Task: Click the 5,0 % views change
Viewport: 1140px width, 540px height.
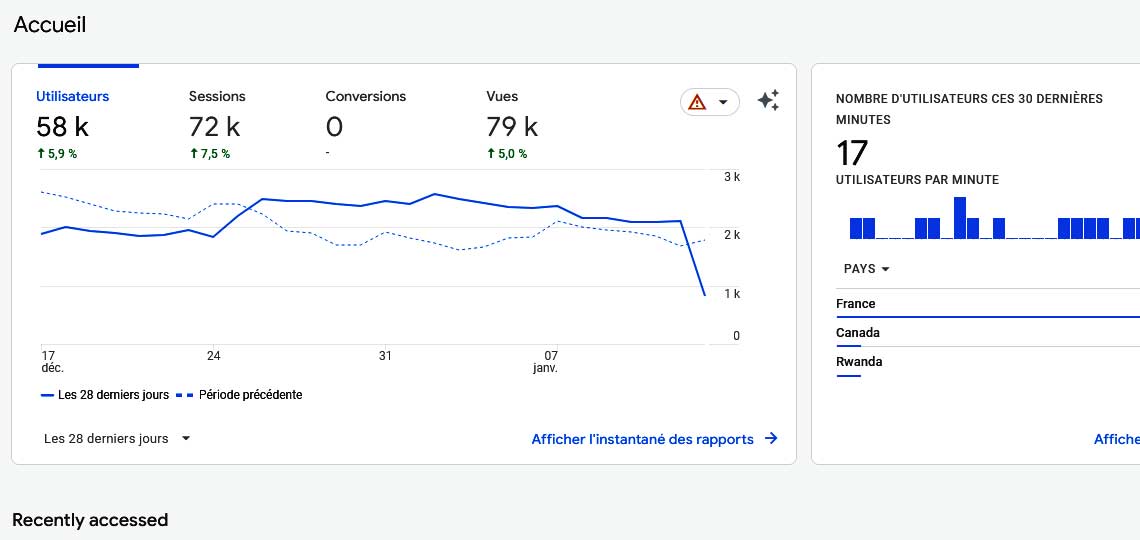Action: [x=507, y=153]
